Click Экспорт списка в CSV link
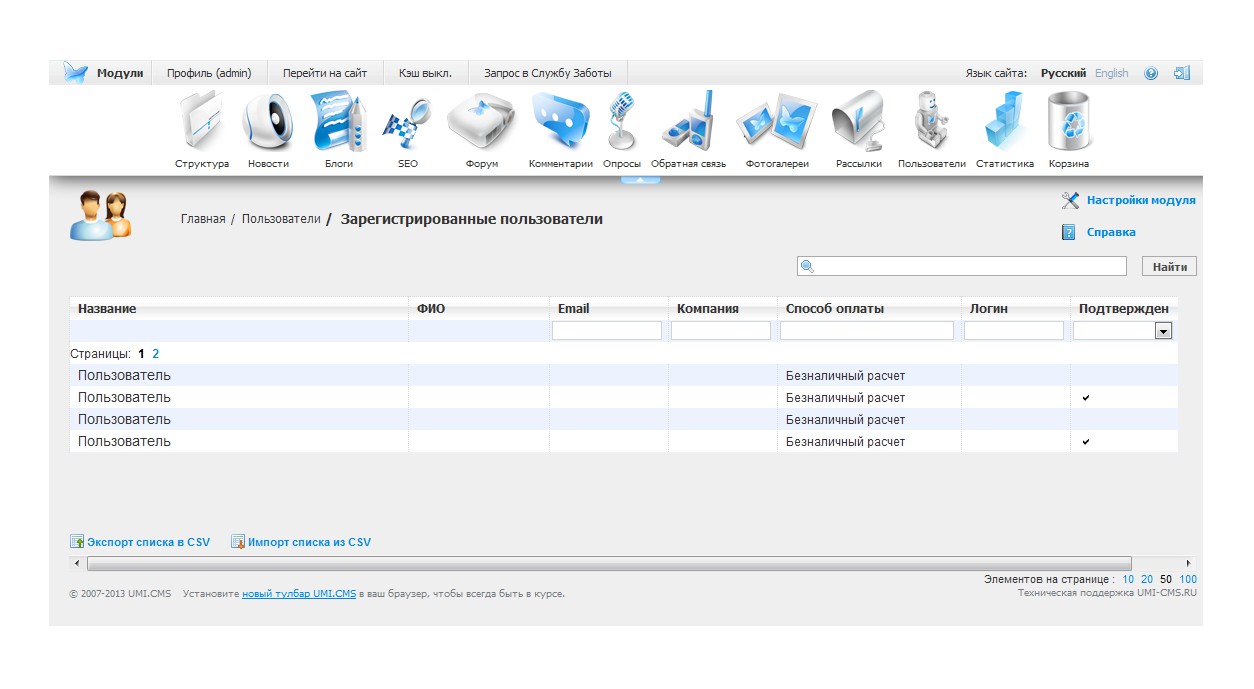Viewport: 1254px width, 689px height. [x=149, y=542]
